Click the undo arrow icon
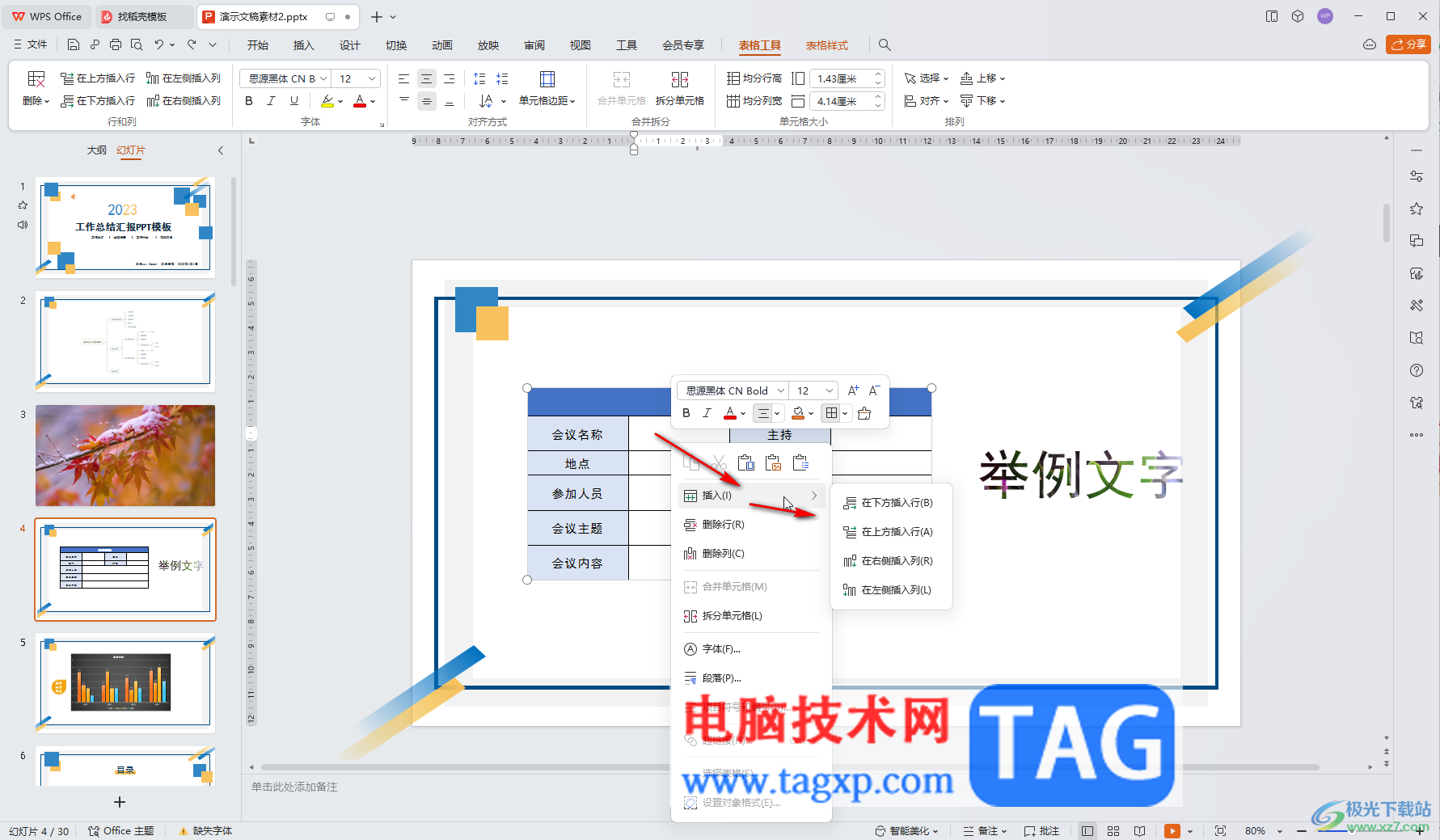The width and height of the screenshot is (1440, 840). pos(159,45)
